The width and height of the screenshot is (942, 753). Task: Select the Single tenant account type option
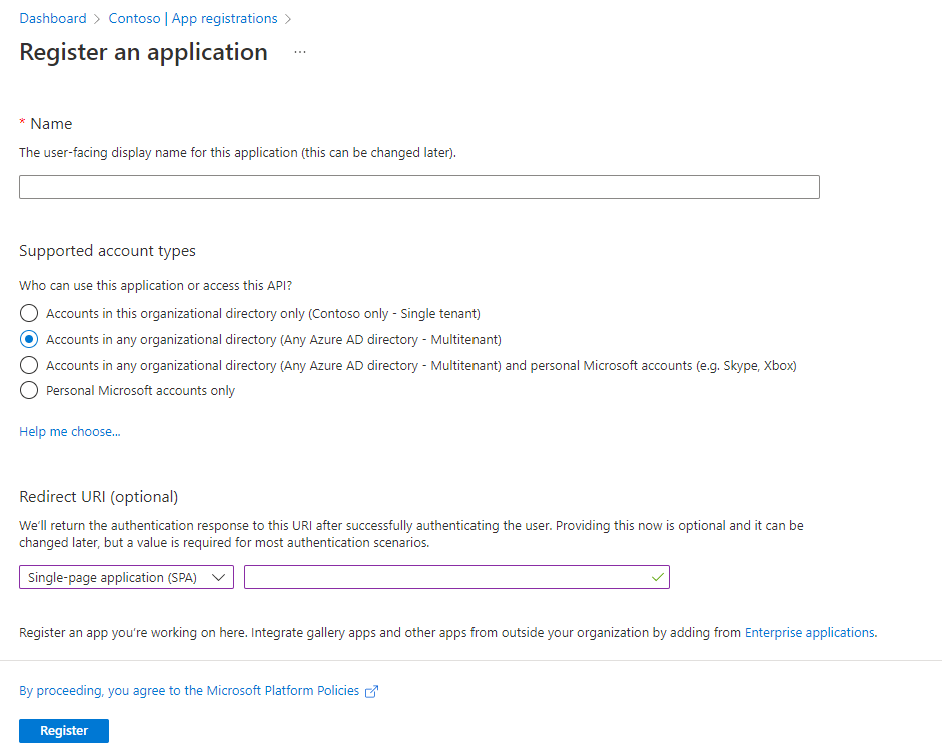click(x=29, y=313)
